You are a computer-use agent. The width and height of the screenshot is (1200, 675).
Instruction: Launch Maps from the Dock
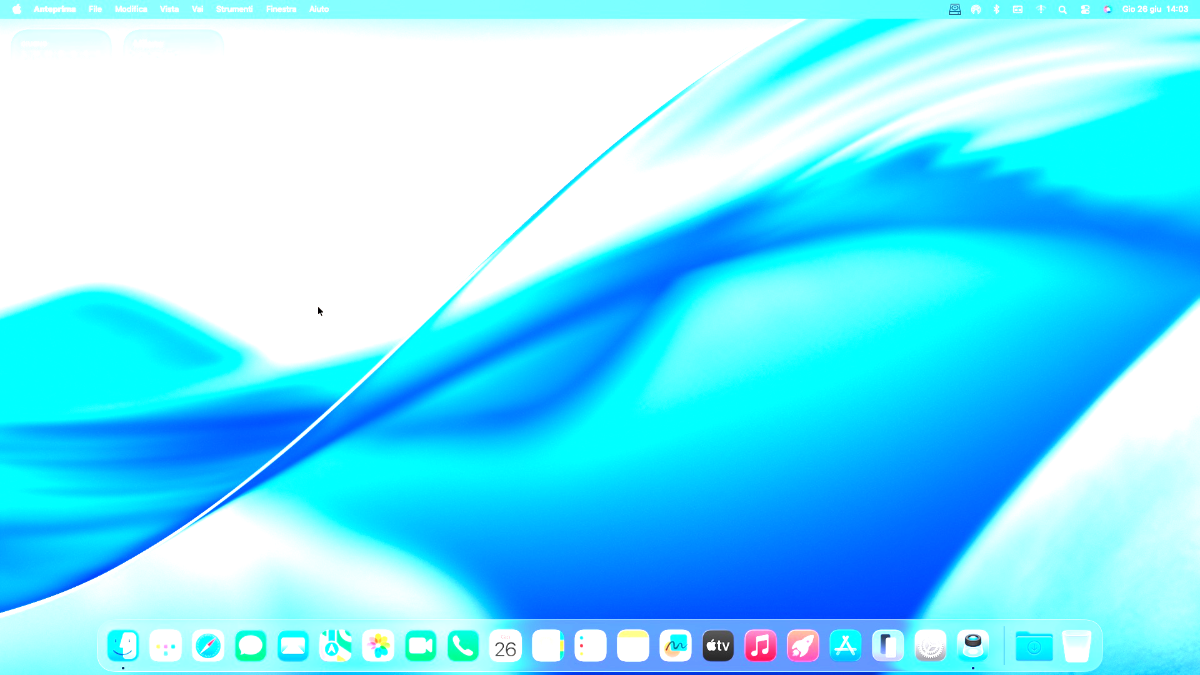pyautogui.click(x=336, y=646)
